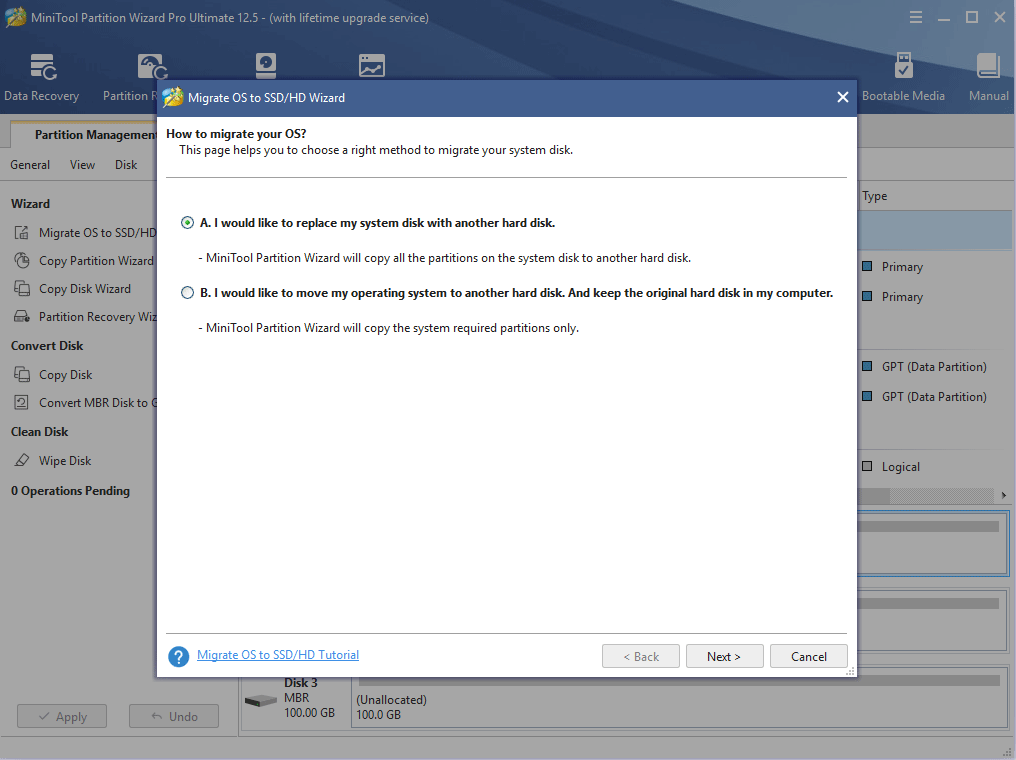Close the Migrate OS wizard dialog
The height and width of the screenshot is (760, 1016).
[842, 97]
